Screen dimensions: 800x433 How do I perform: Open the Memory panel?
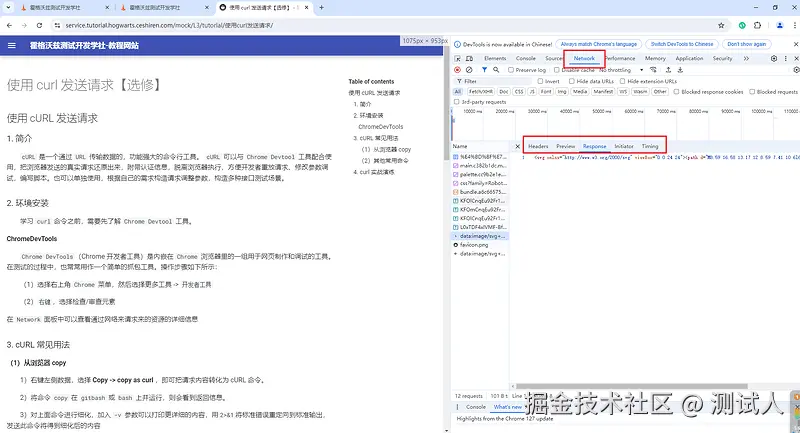(x=655, y=59)
